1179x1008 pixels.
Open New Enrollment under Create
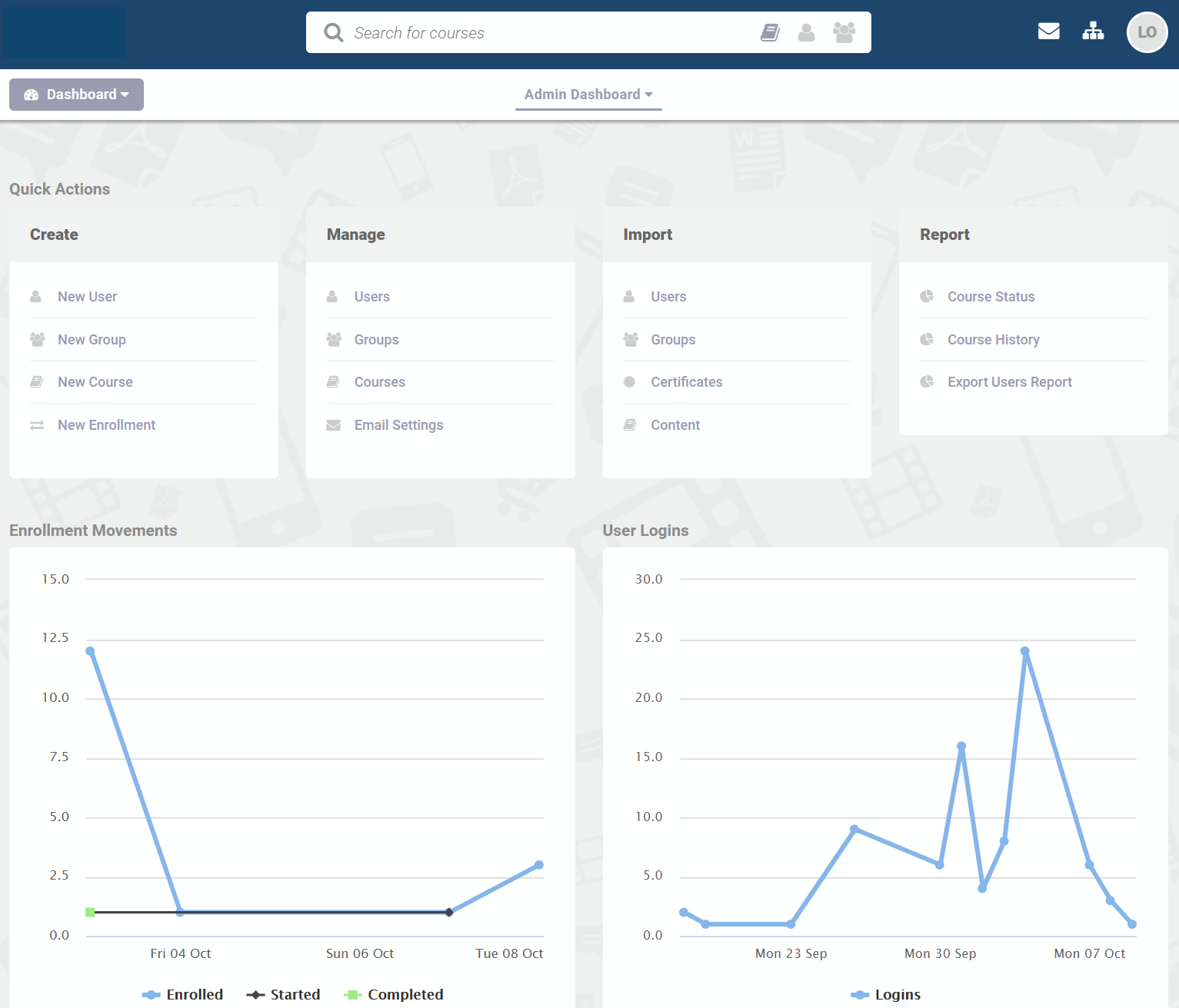[106, 425]
